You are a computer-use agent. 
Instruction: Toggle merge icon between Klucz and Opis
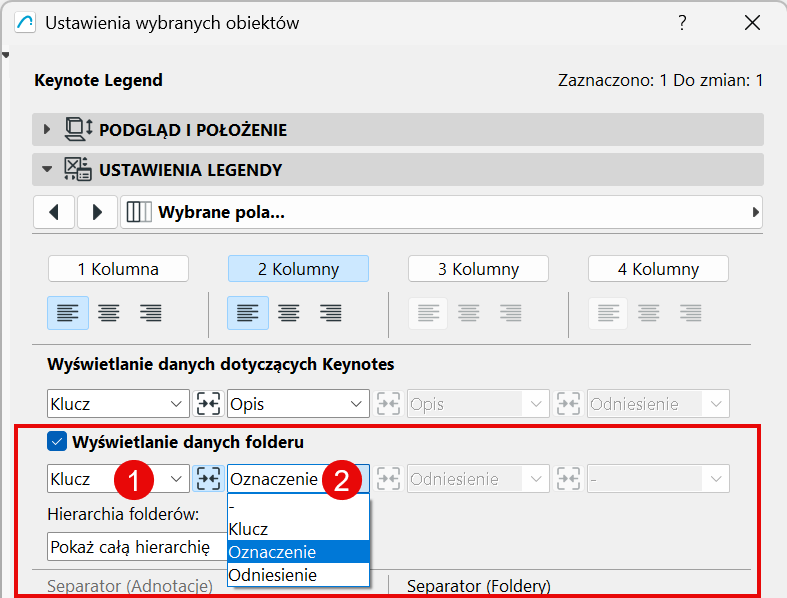click(x=208, y=404)
